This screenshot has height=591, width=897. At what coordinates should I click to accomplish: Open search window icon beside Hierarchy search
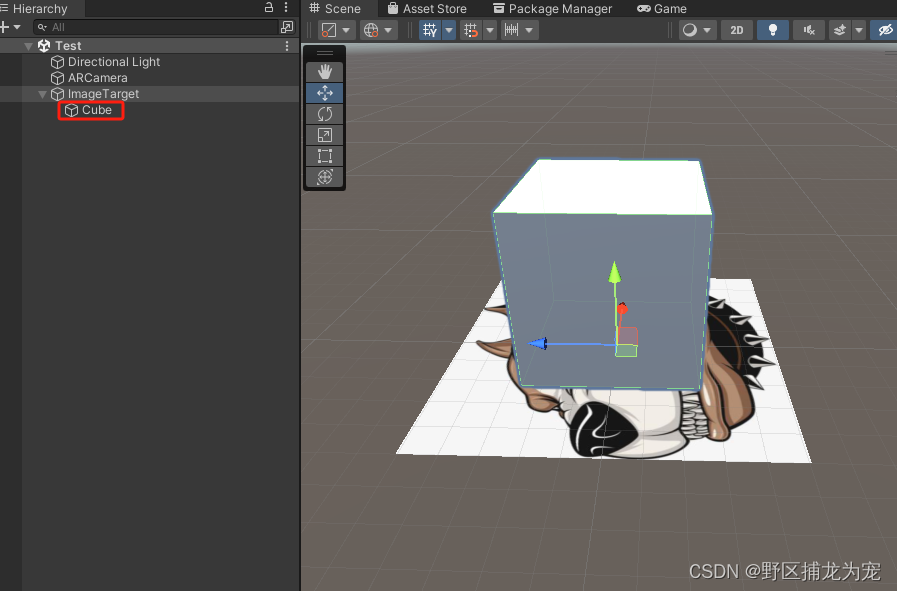tap(287, 27)
